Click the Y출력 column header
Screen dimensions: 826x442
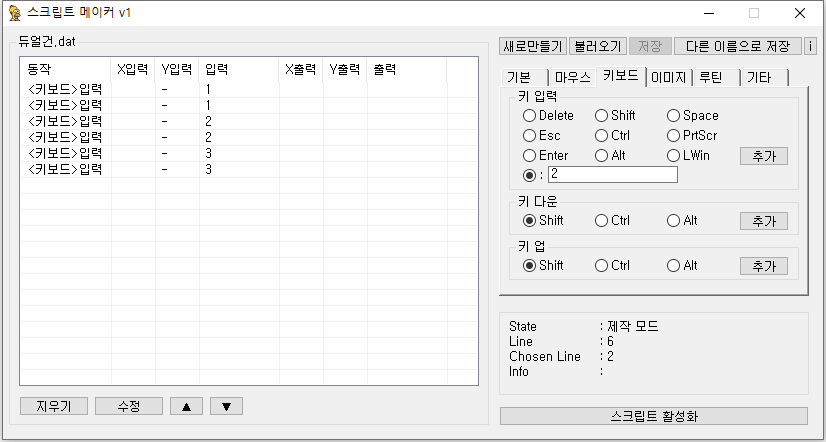345,70
